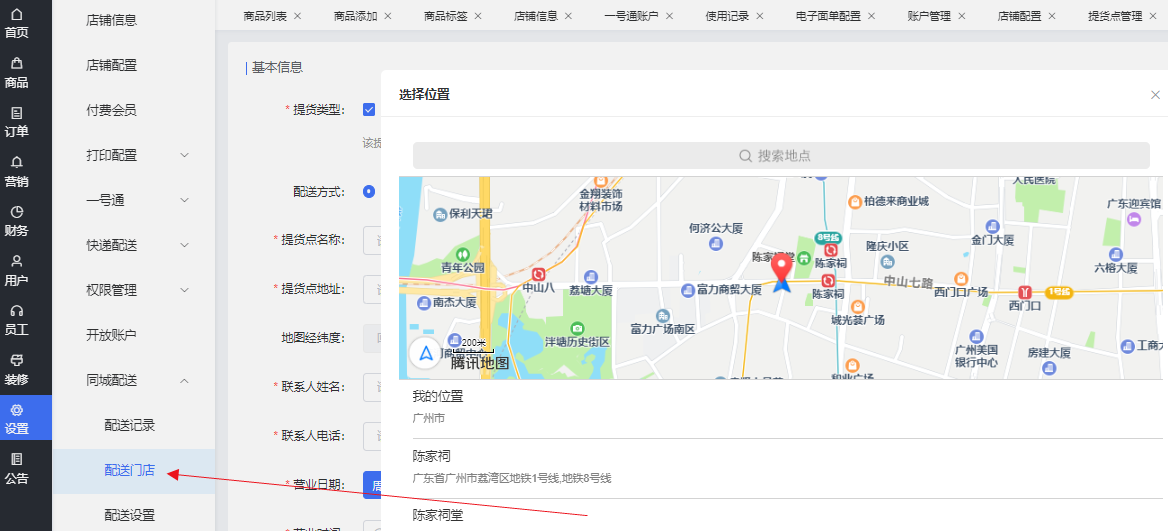Image resolution: width=1168 pixels, height=531 pixels.
Task: Click the 商品 goods sidebar icon
Action: 16,71
